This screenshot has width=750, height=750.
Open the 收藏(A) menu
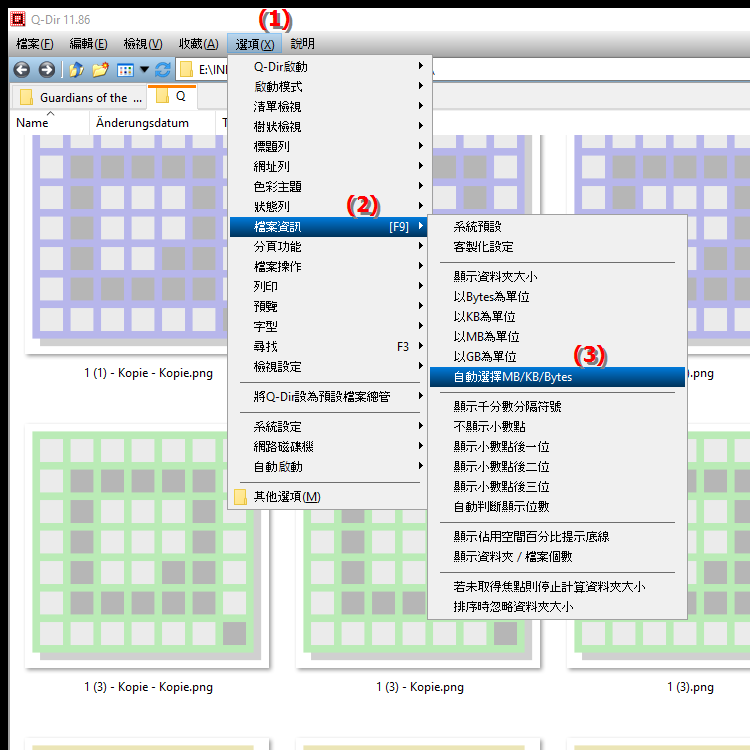point(199,44)
